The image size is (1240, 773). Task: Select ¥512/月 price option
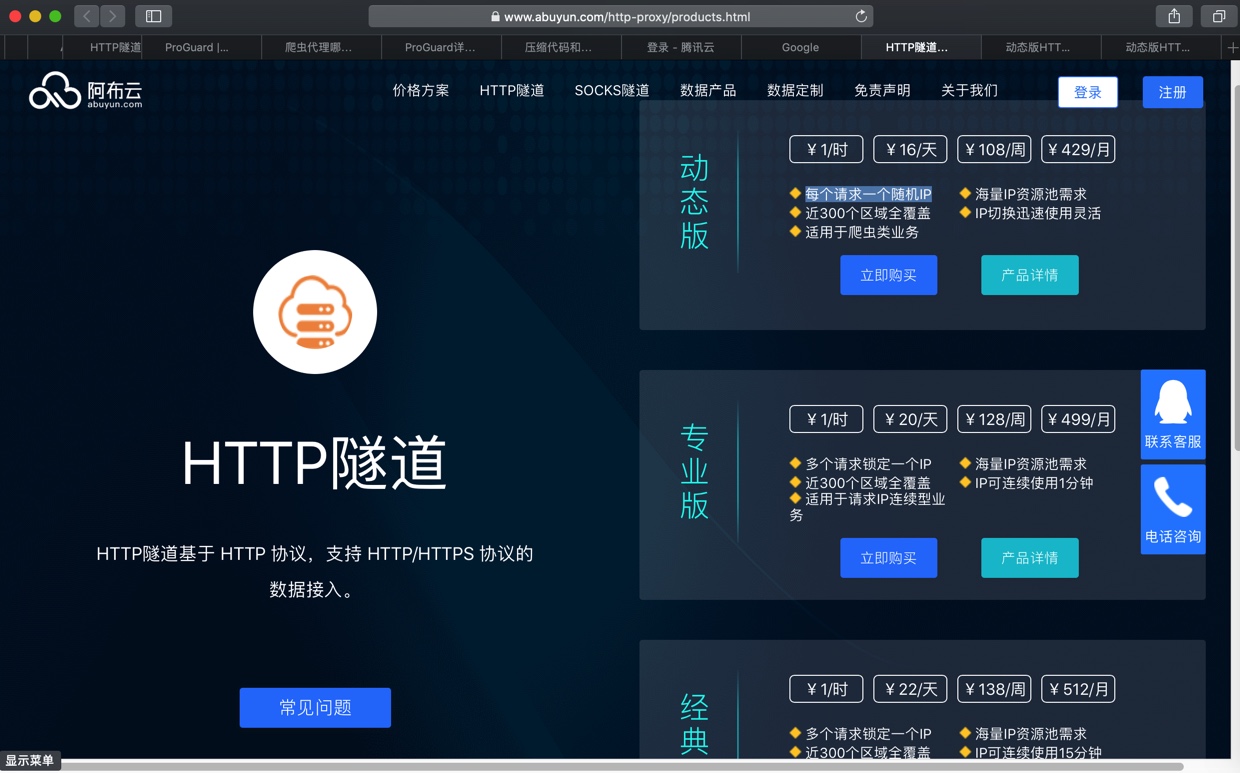1078,689
